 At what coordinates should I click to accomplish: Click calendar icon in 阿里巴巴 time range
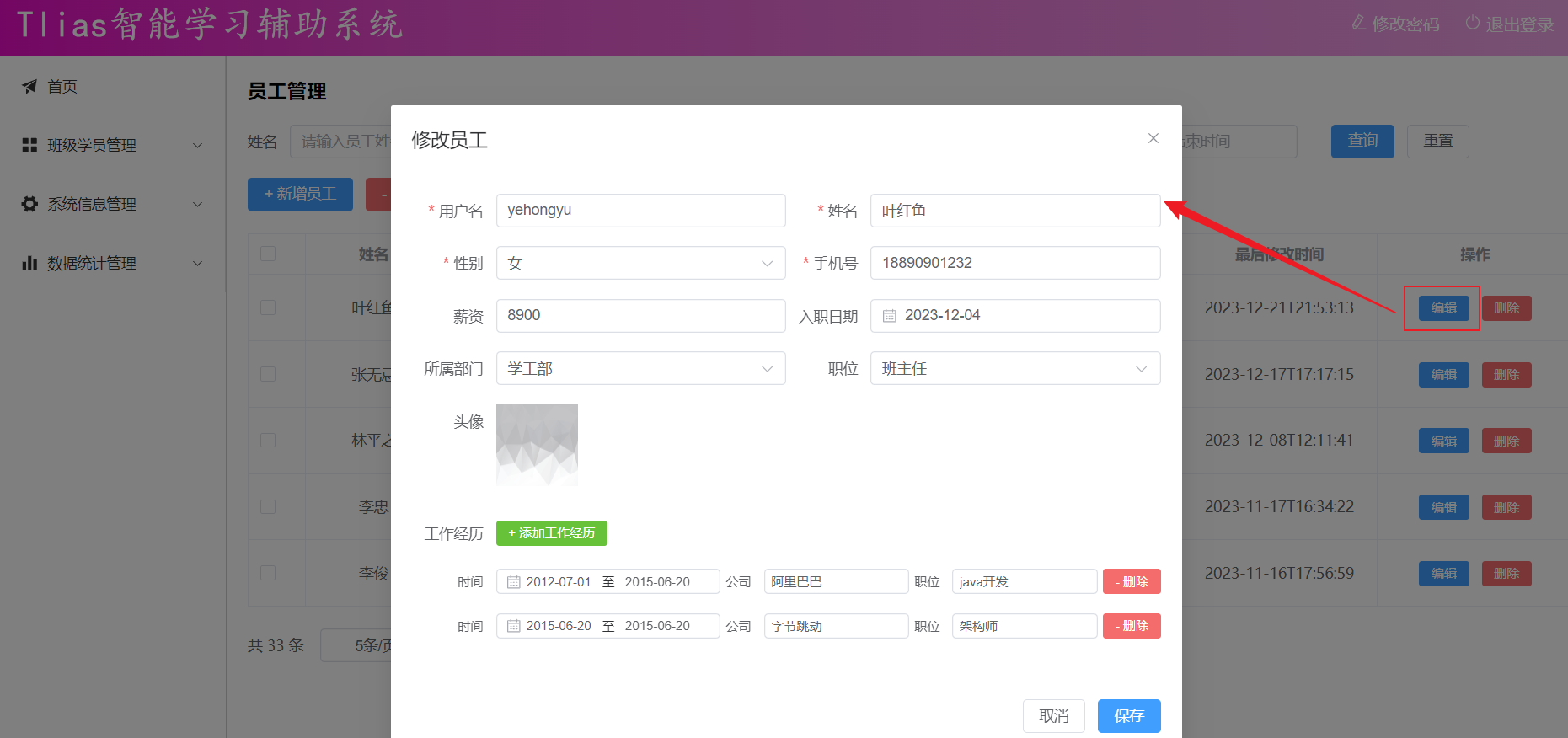(513, 582)
